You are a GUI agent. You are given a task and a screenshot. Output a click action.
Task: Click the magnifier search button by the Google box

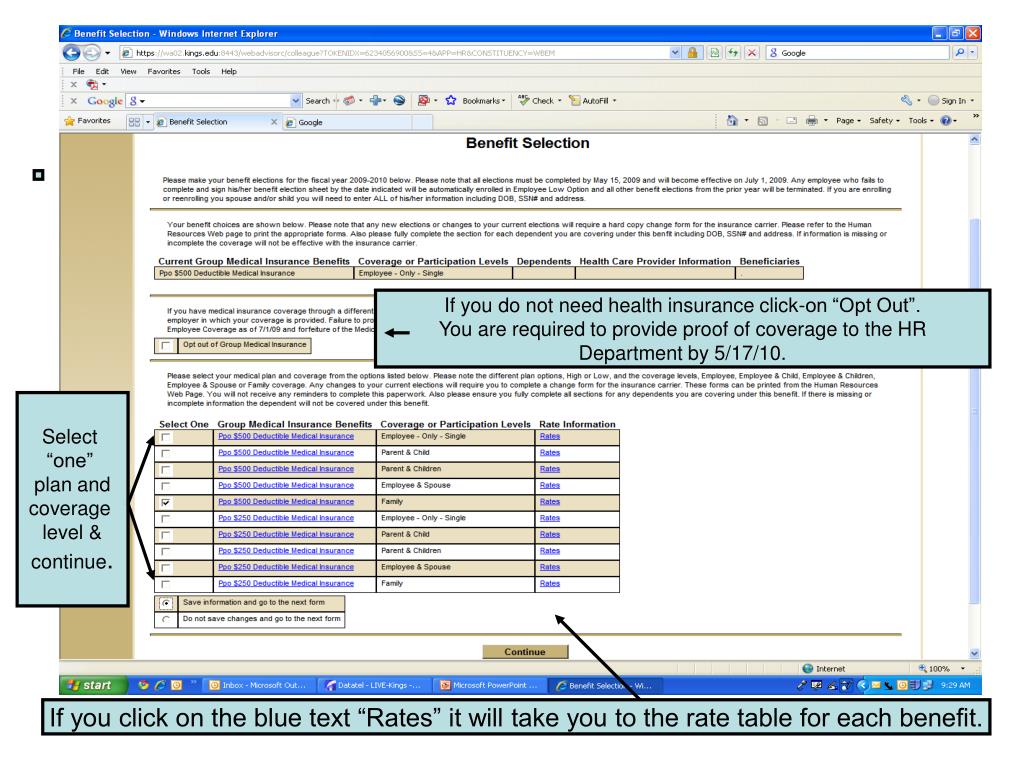959,53
